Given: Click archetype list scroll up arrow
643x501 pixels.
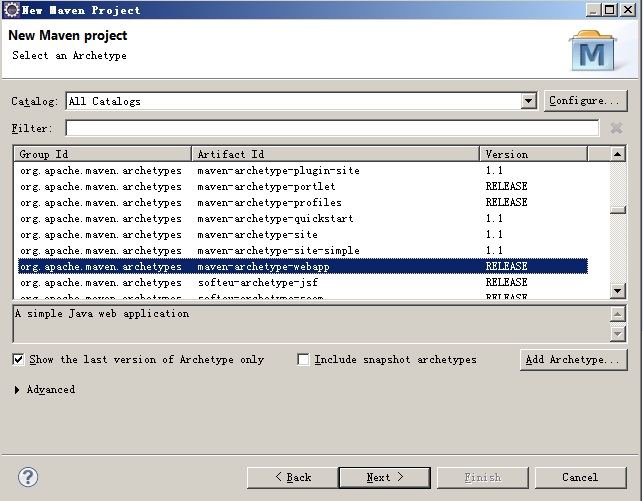Looking at the screenshot, I should pos(617,155).
